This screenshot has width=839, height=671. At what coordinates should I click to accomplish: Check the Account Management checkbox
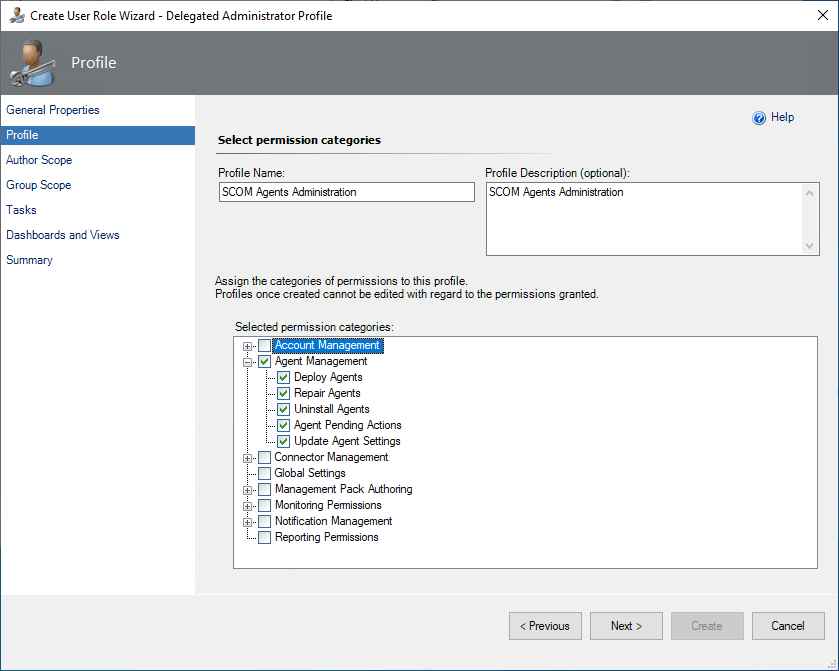tap(264, 346)
